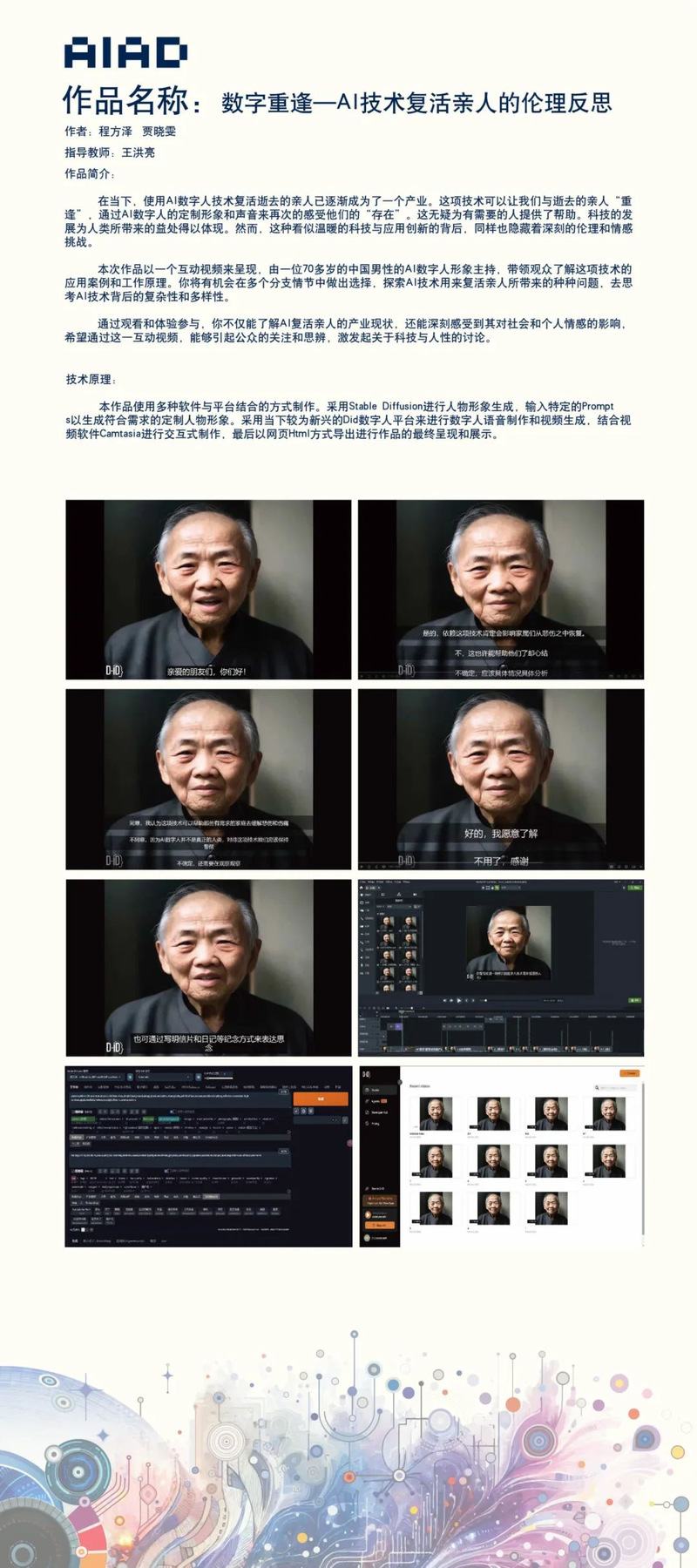The height and width of the screenshot is (1568, 697).
Task: Choose the option "不用了，感谢"
Action: tap(501, 861)
